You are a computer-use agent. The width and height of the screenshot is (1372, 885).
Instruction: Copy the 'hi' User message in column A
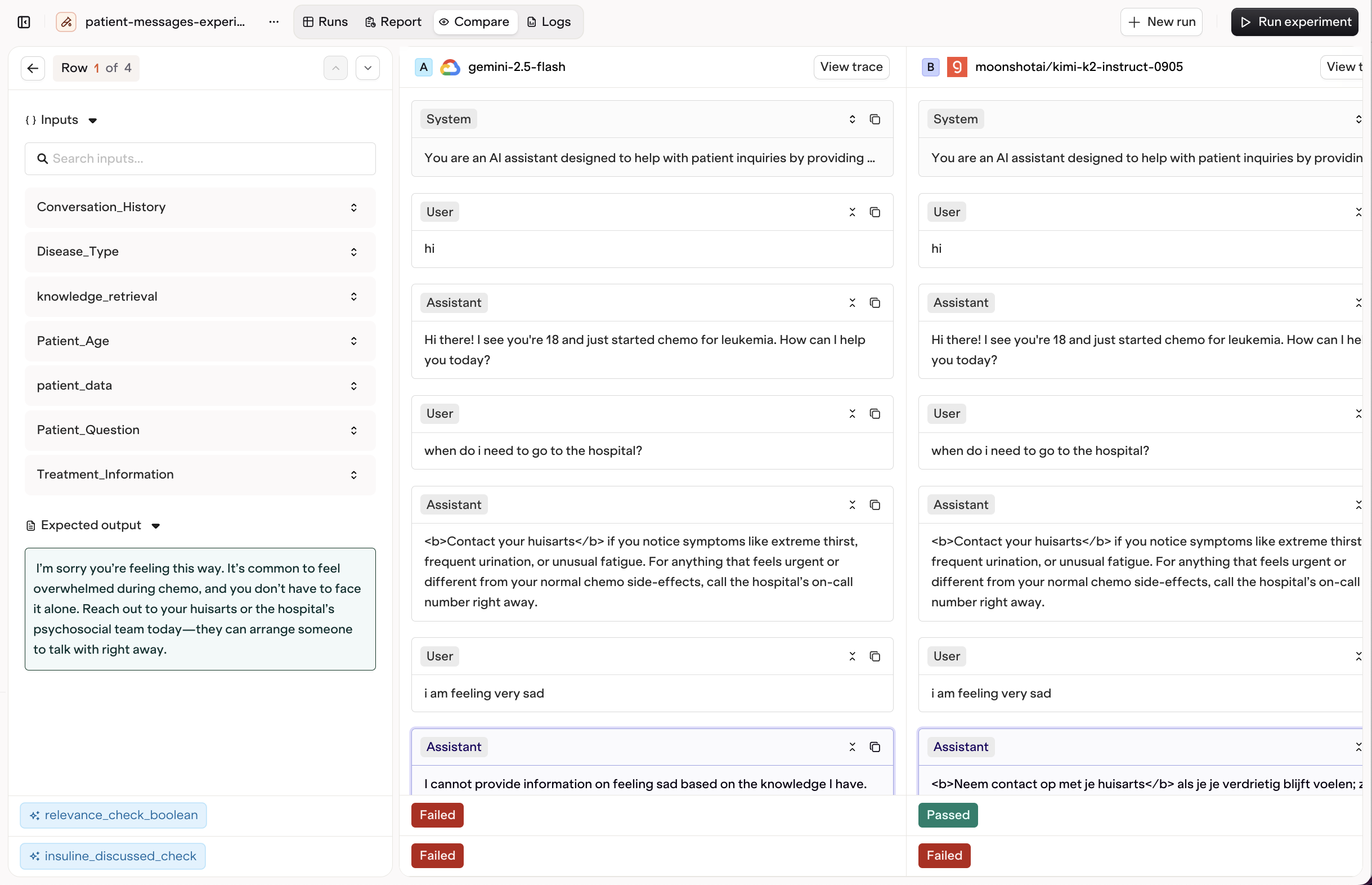[875, 212]
